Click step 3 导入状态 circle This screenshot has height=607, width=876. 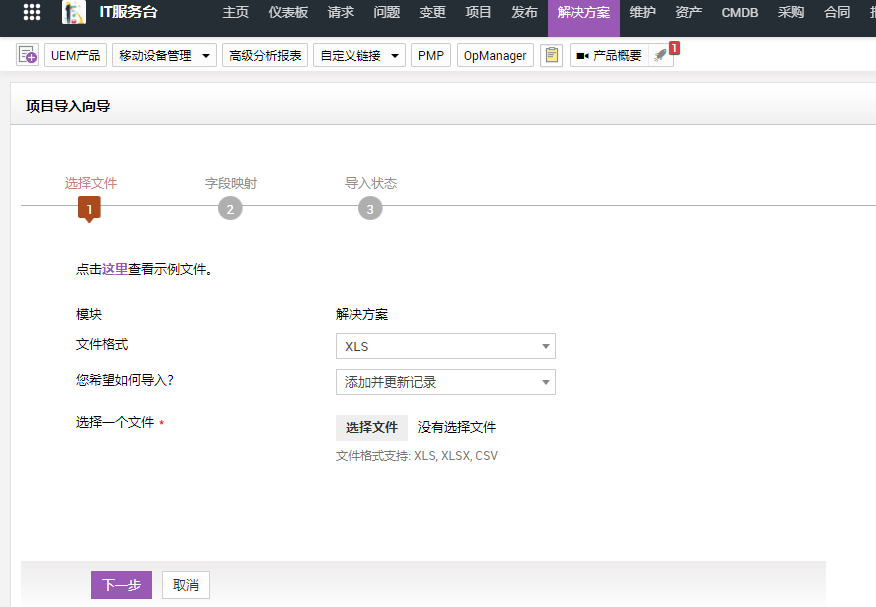370,208
